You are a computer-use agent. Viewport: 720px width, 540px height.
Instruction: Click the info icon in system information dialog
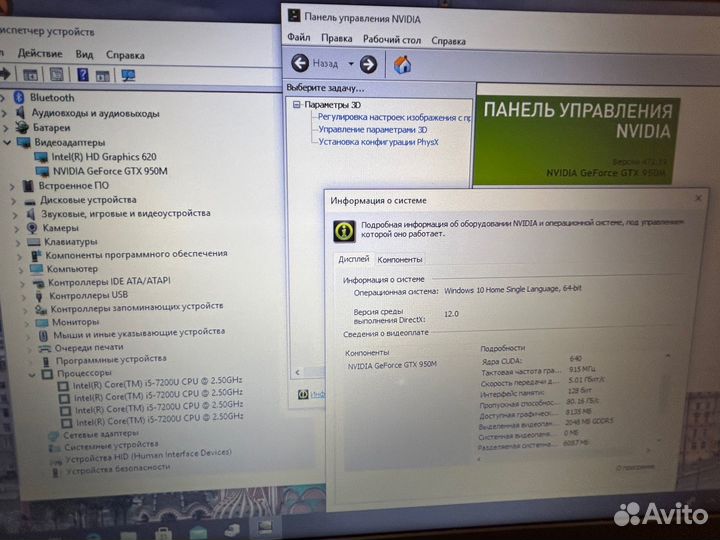click(x=344, y=231)
